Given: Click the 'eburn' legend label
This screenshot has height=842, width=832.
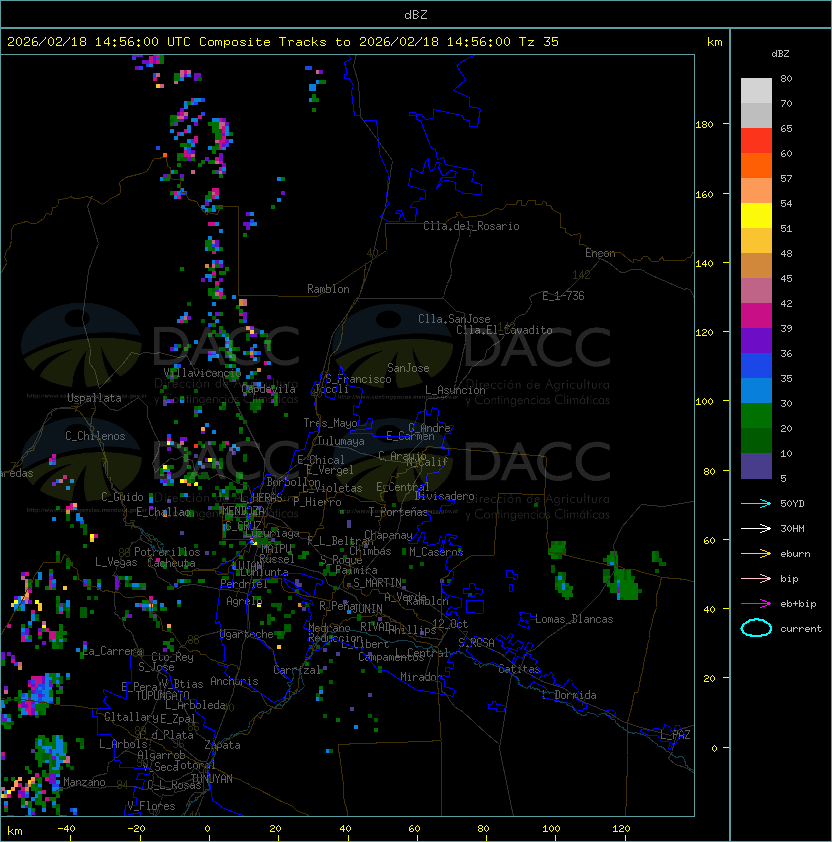Looking at the screenshot, I should [x=795, y=554].
